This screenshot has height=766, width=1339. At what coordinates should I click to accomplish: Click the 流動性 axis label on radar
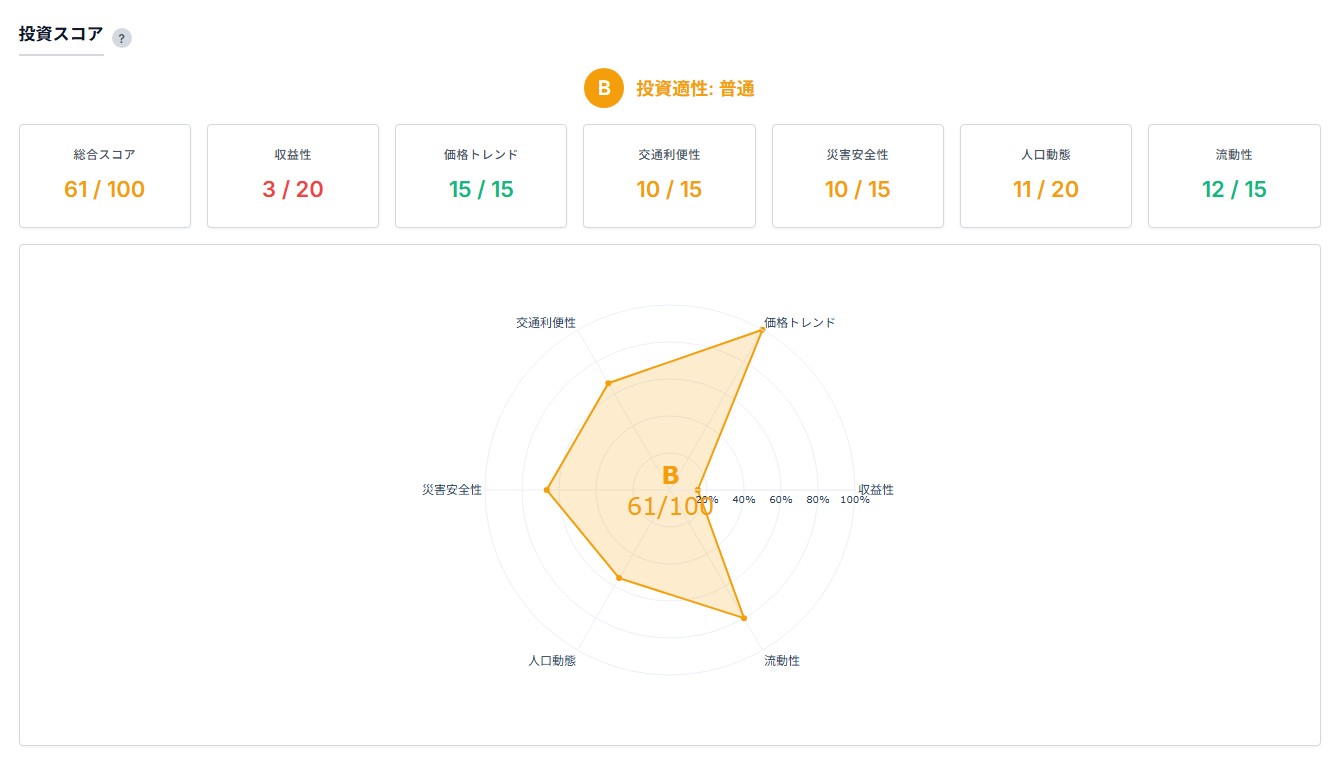782,661
